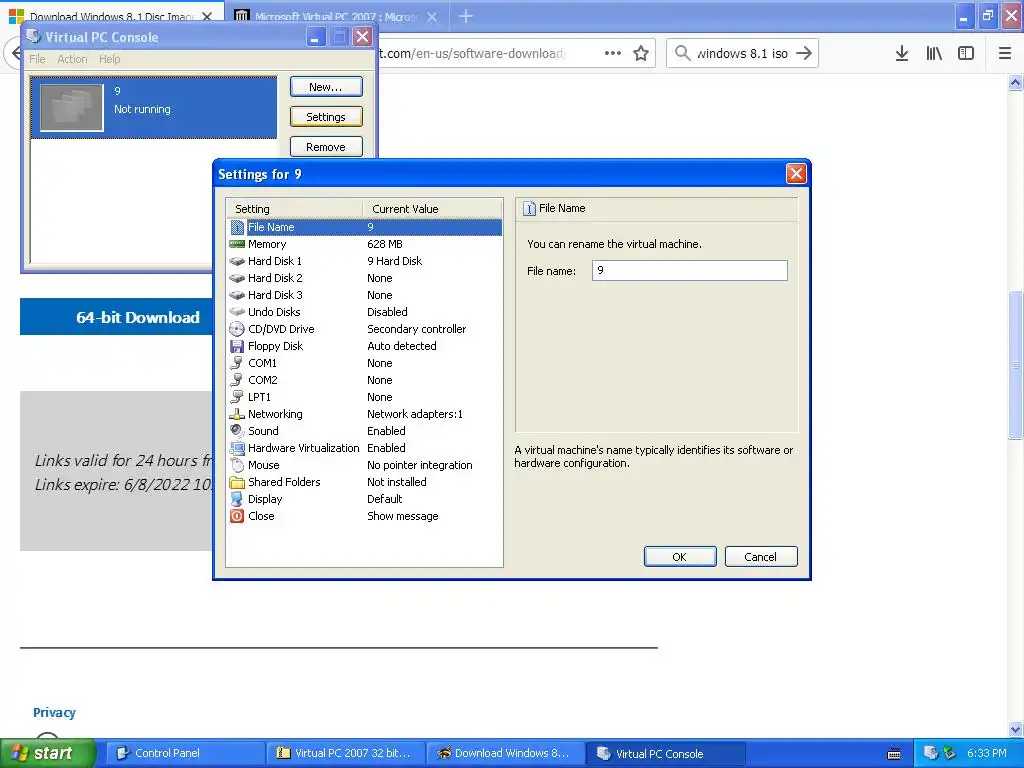
Task: Select 'Not installed' Shared Folders value
Action: pyautogui.click(x=396, y=482)
